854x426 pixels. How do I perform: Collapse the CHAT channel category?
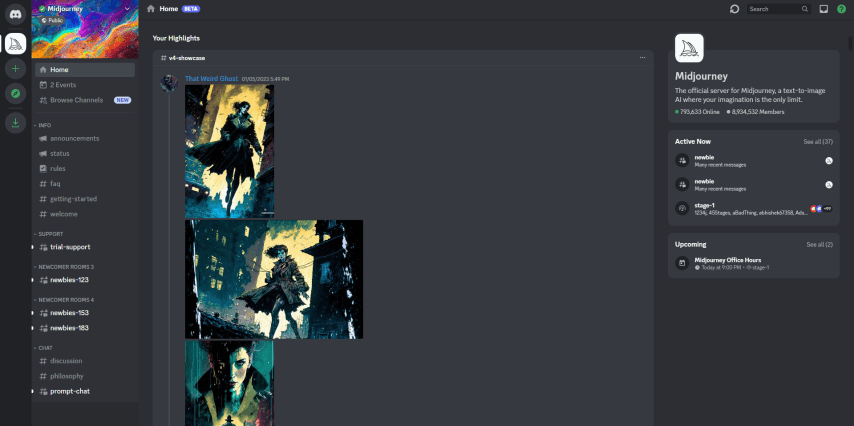point(45,348)
